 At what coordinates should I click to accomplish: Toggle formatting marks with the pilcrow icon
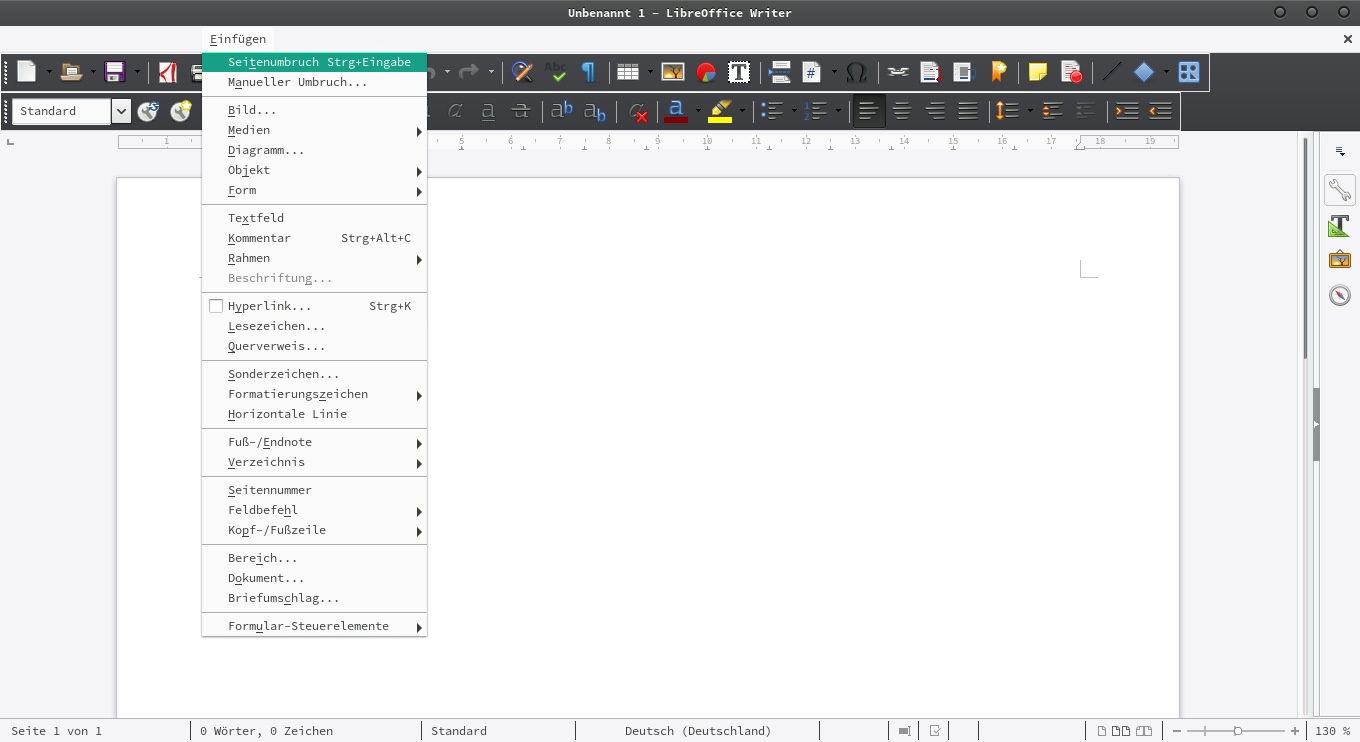(x=588, y=72)
